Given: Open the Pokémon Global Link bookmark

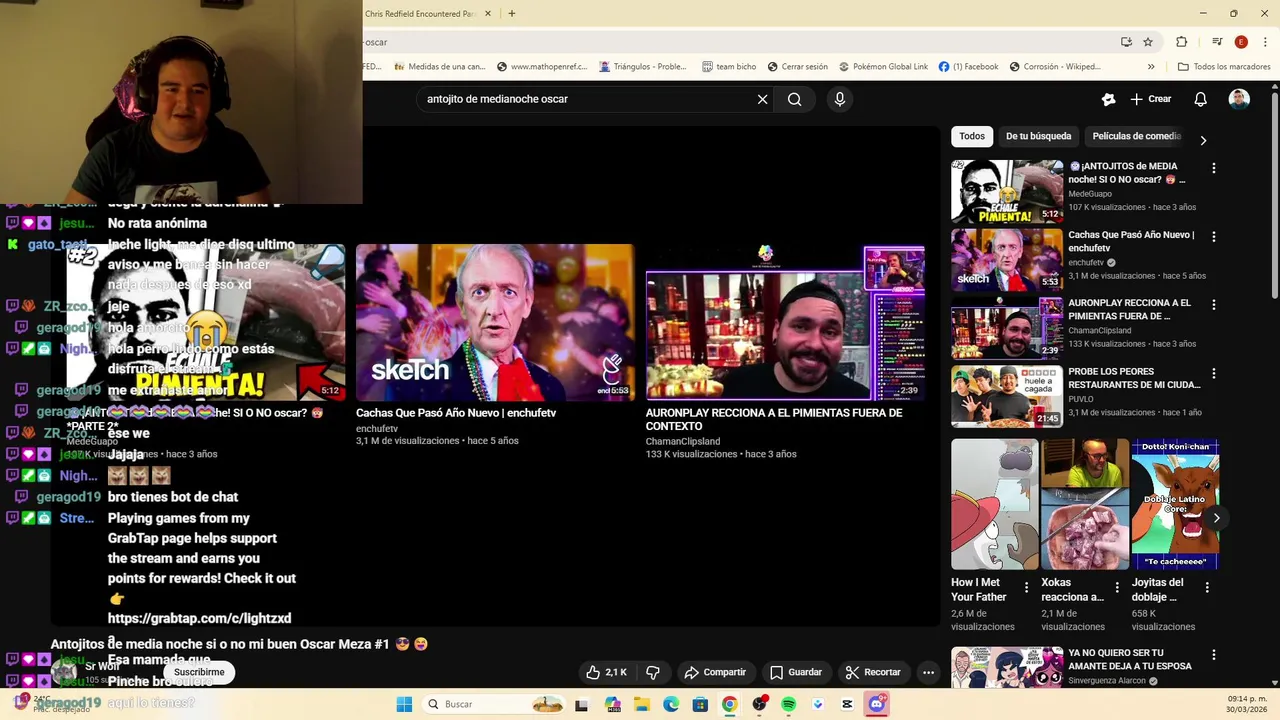Looking at the screenshot, I should [x=884, y=67].
